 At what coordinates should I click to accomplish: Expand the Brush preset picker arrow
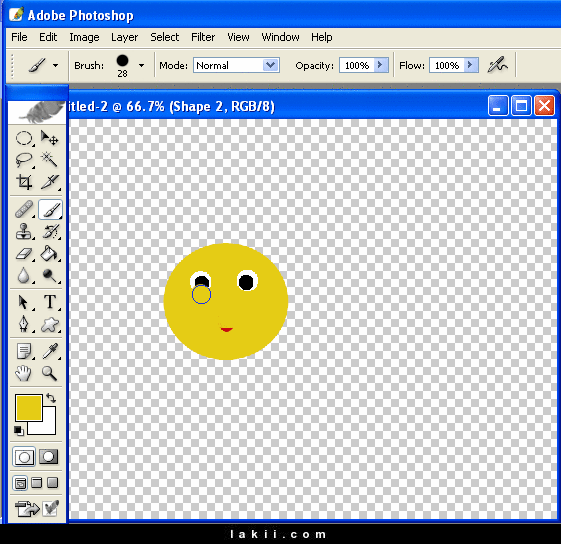pyautogui.click(x=141, y=65)
